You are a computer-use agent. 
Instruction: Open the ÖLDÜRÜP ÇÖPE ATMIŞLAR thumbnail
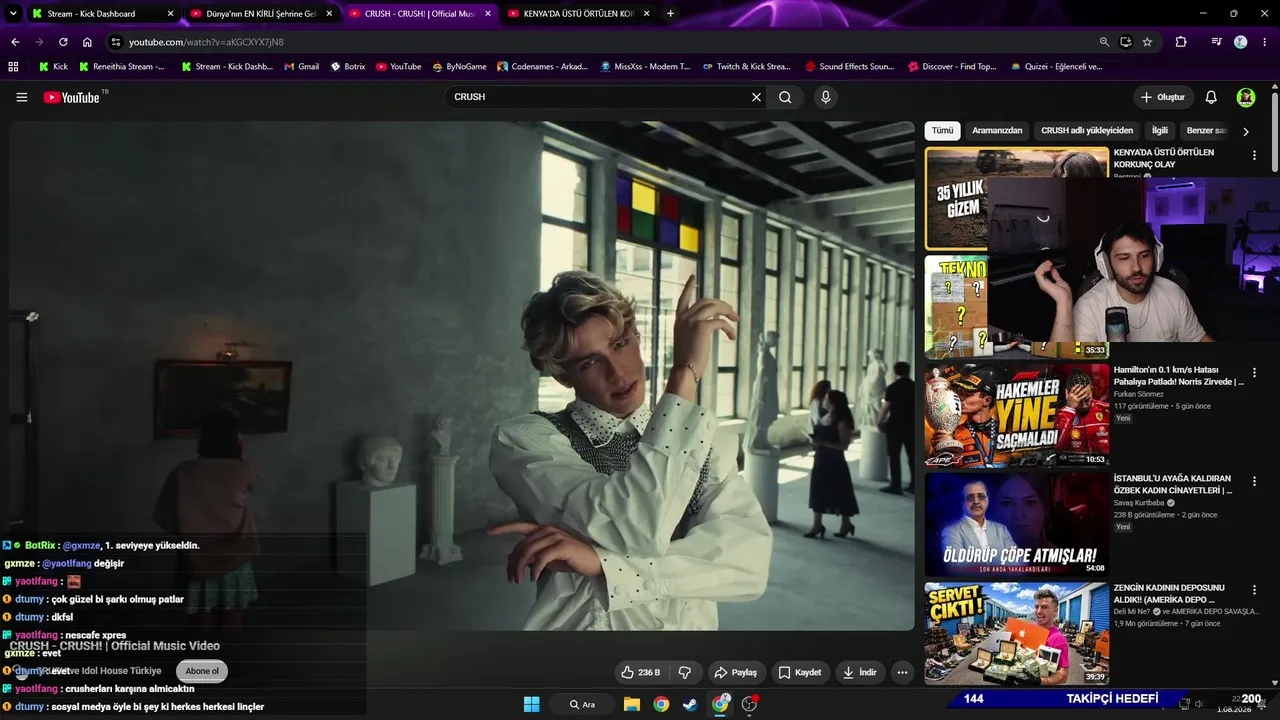point(1017,525)
